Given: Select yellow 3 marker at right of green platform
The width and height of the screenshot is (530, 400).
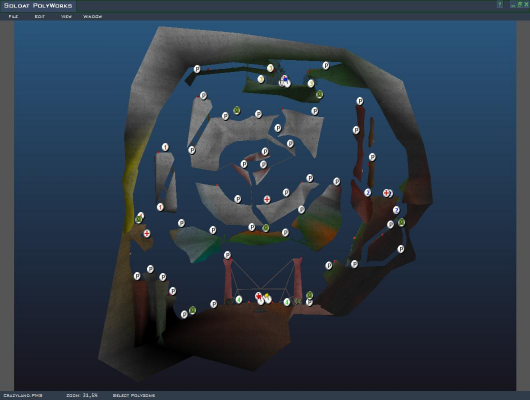Looking at the screenshot, I should tap(311, 83).
